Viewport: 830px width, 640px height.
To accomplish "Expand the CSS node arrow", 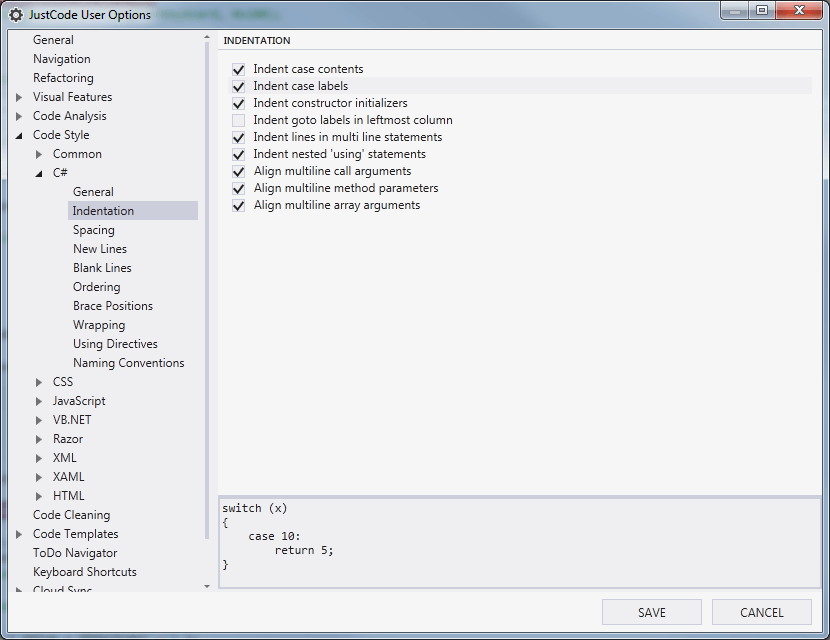I will pos(39,382).
